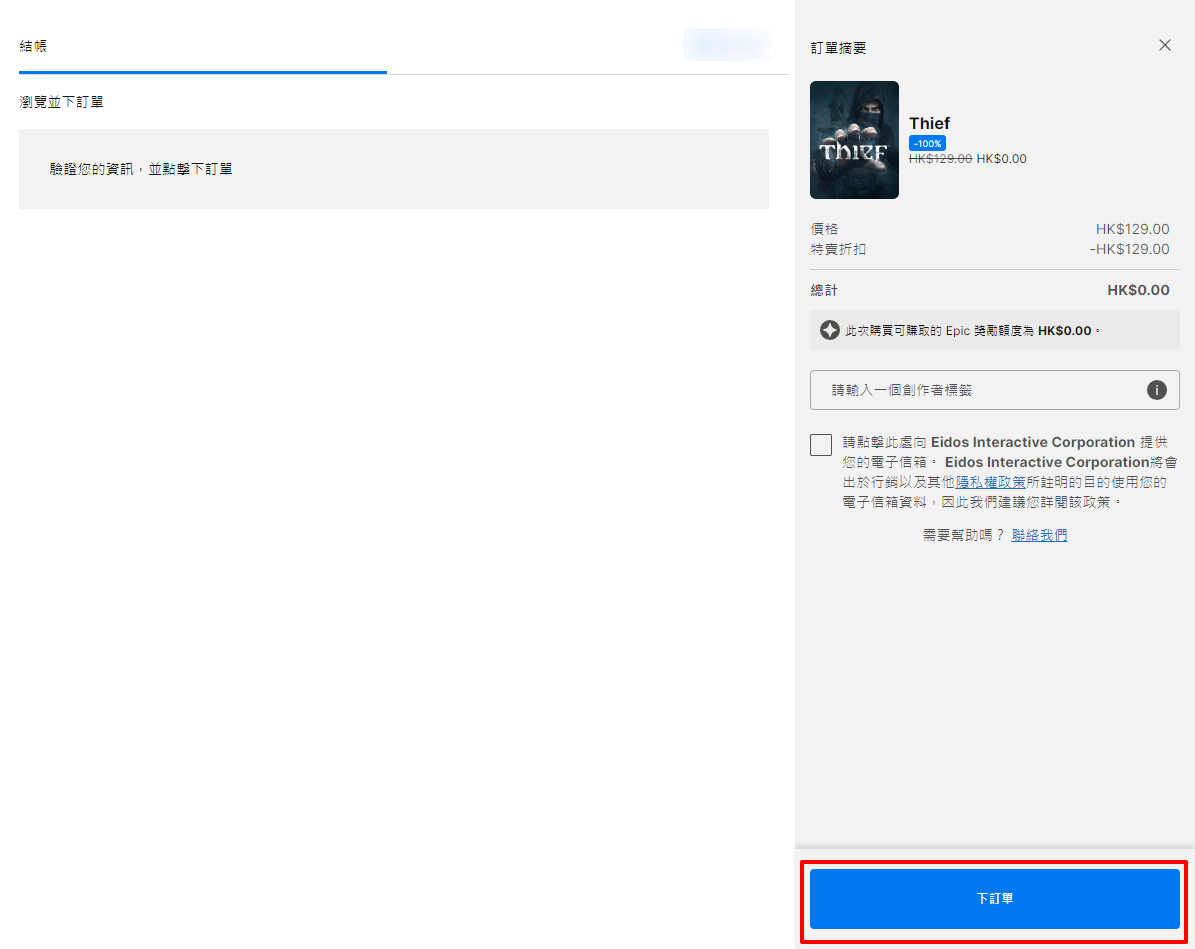Open the 隱私權政策 privacy policy link
Viewport: 1195px width, 949px height.
click(x=990, y=483)
